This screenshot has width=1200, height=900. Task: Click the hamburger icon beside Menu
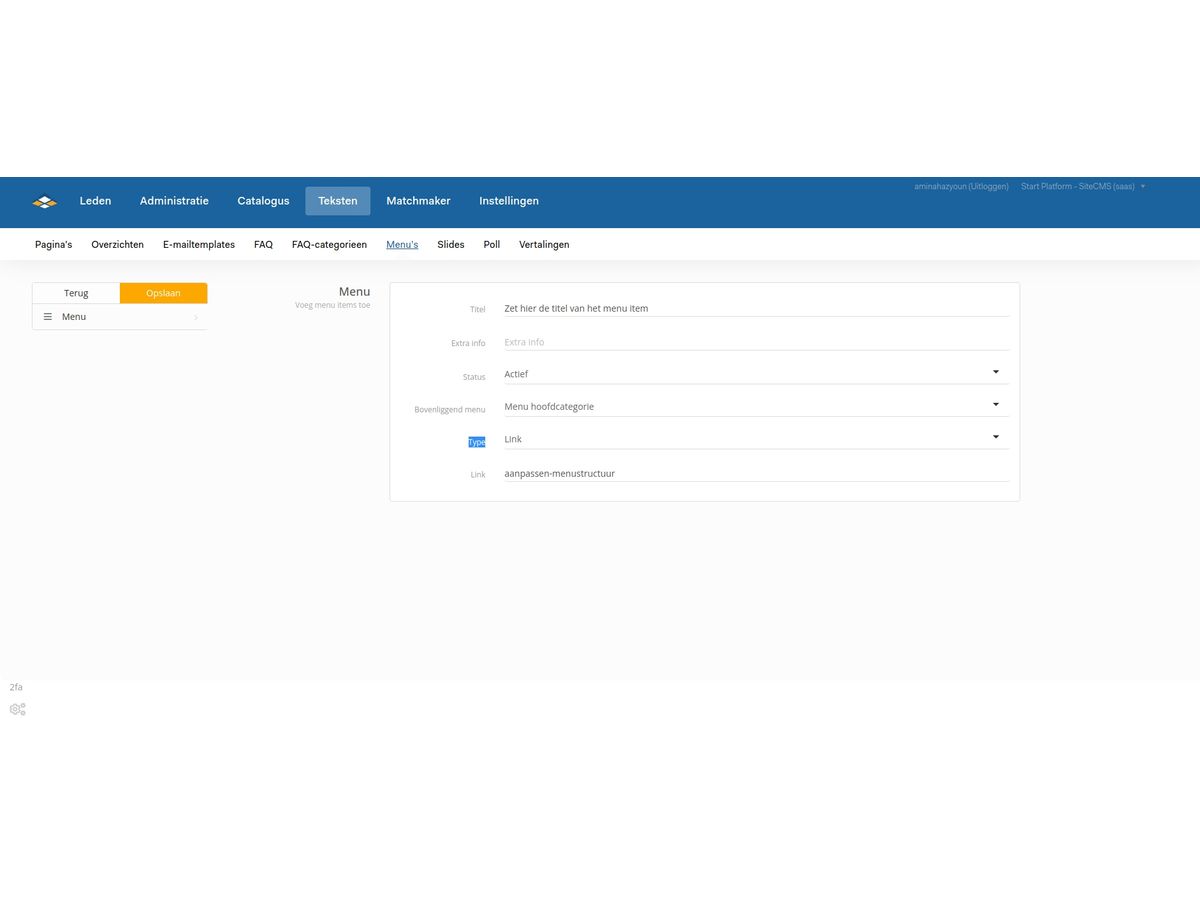click(x=47, y=317)
